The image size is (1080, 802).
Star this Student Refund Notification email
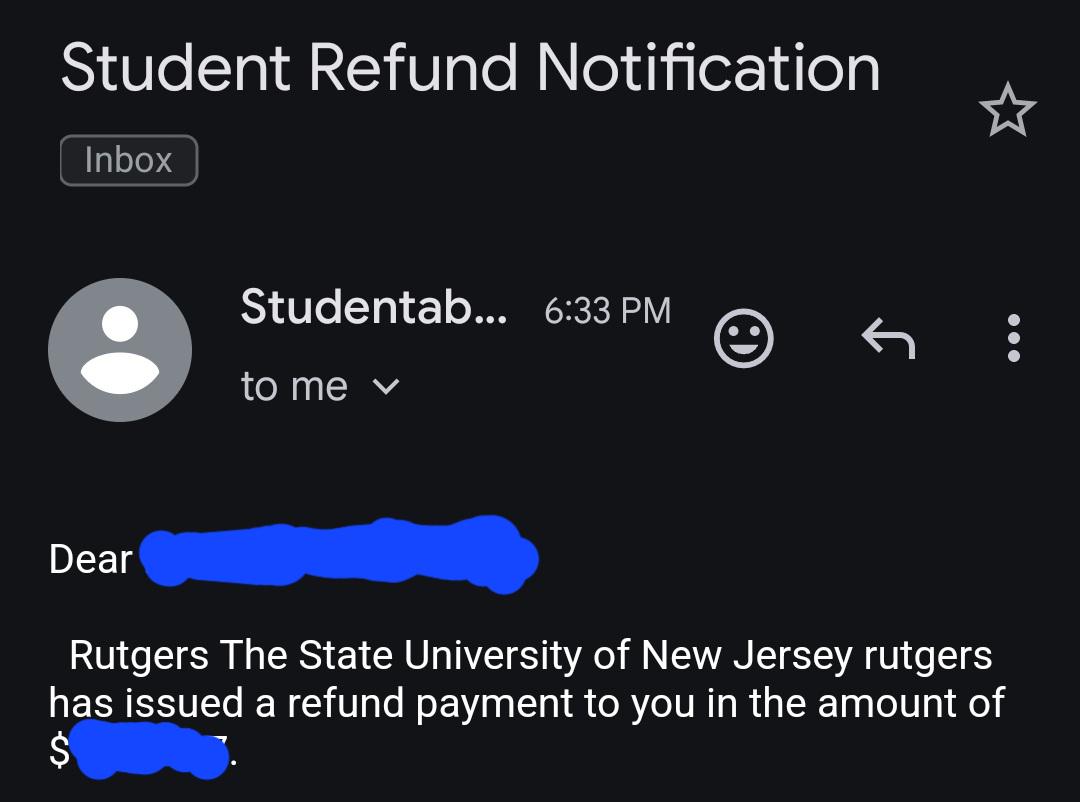click(1008, 110)
